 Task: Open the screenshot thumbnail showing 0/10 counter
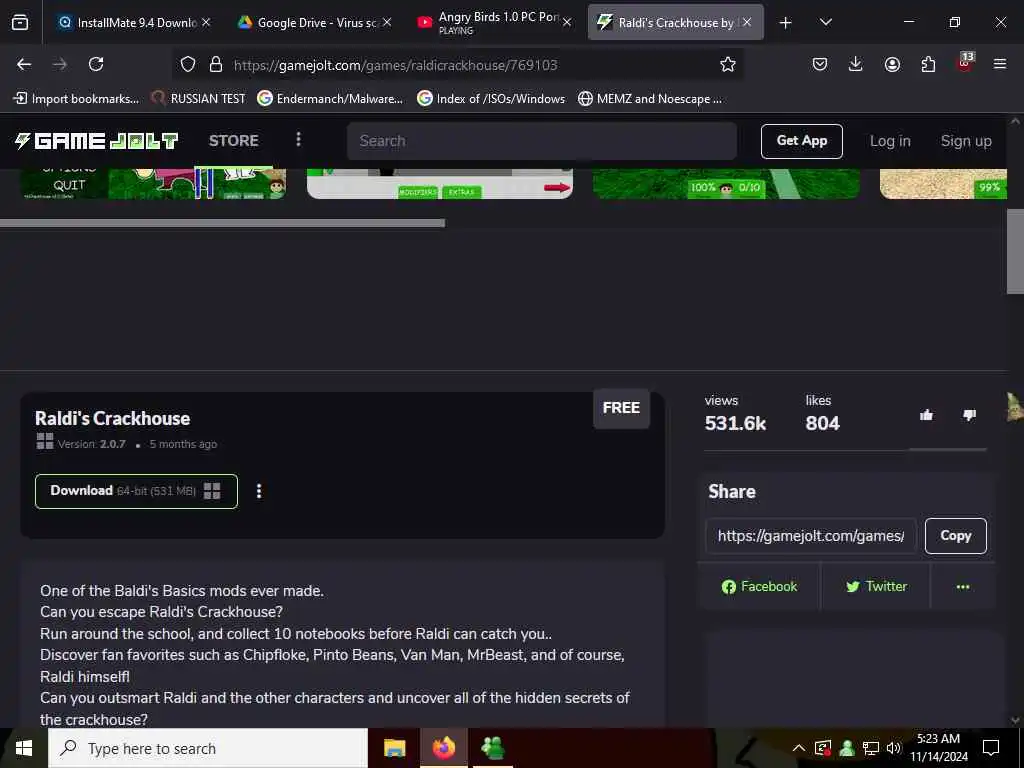click(726, 184)
